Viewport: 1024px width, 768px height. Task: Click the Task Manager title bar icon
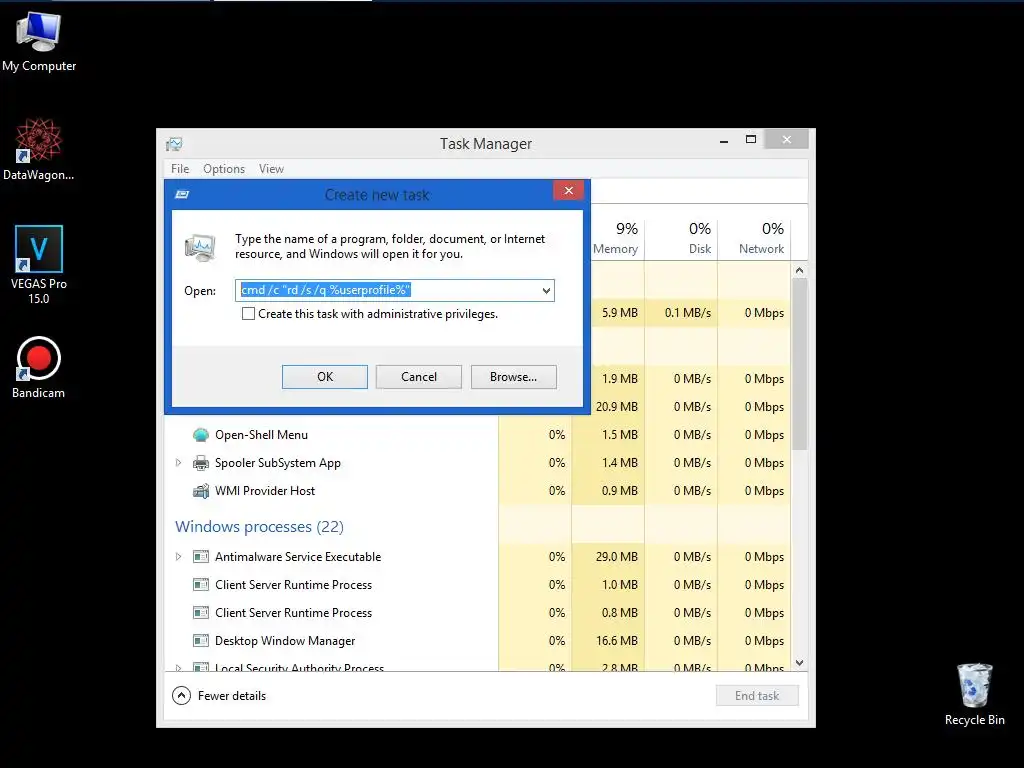click(174, 144)
